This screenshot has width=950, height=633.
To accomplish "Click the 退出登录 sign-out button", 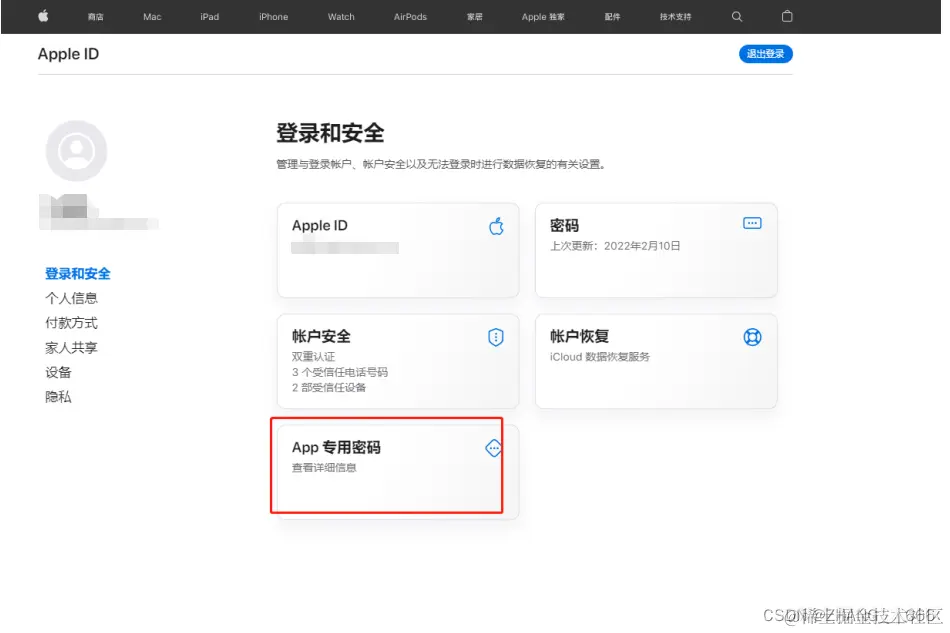I will point(766,54).
